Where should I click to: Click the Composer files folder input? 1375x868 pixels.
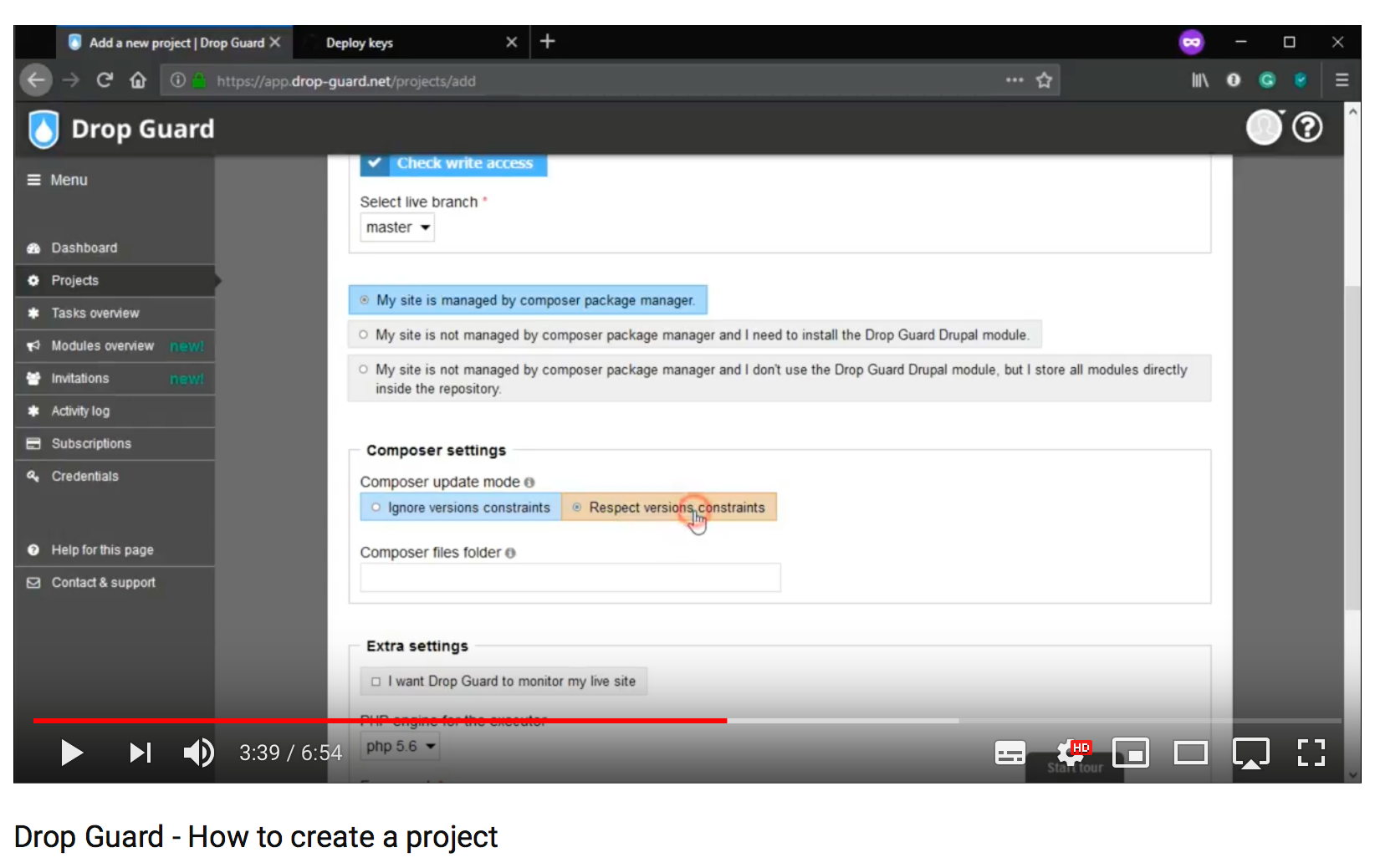tap(570, 578)
